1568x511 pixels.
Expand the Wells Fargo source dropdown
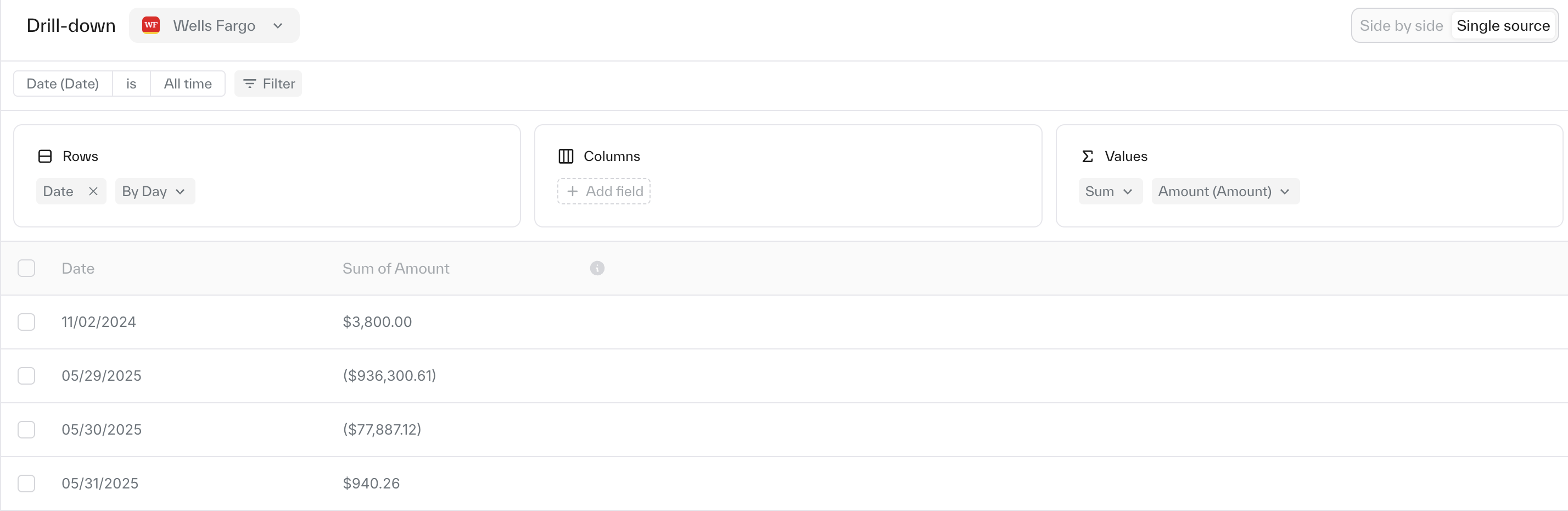214,25
